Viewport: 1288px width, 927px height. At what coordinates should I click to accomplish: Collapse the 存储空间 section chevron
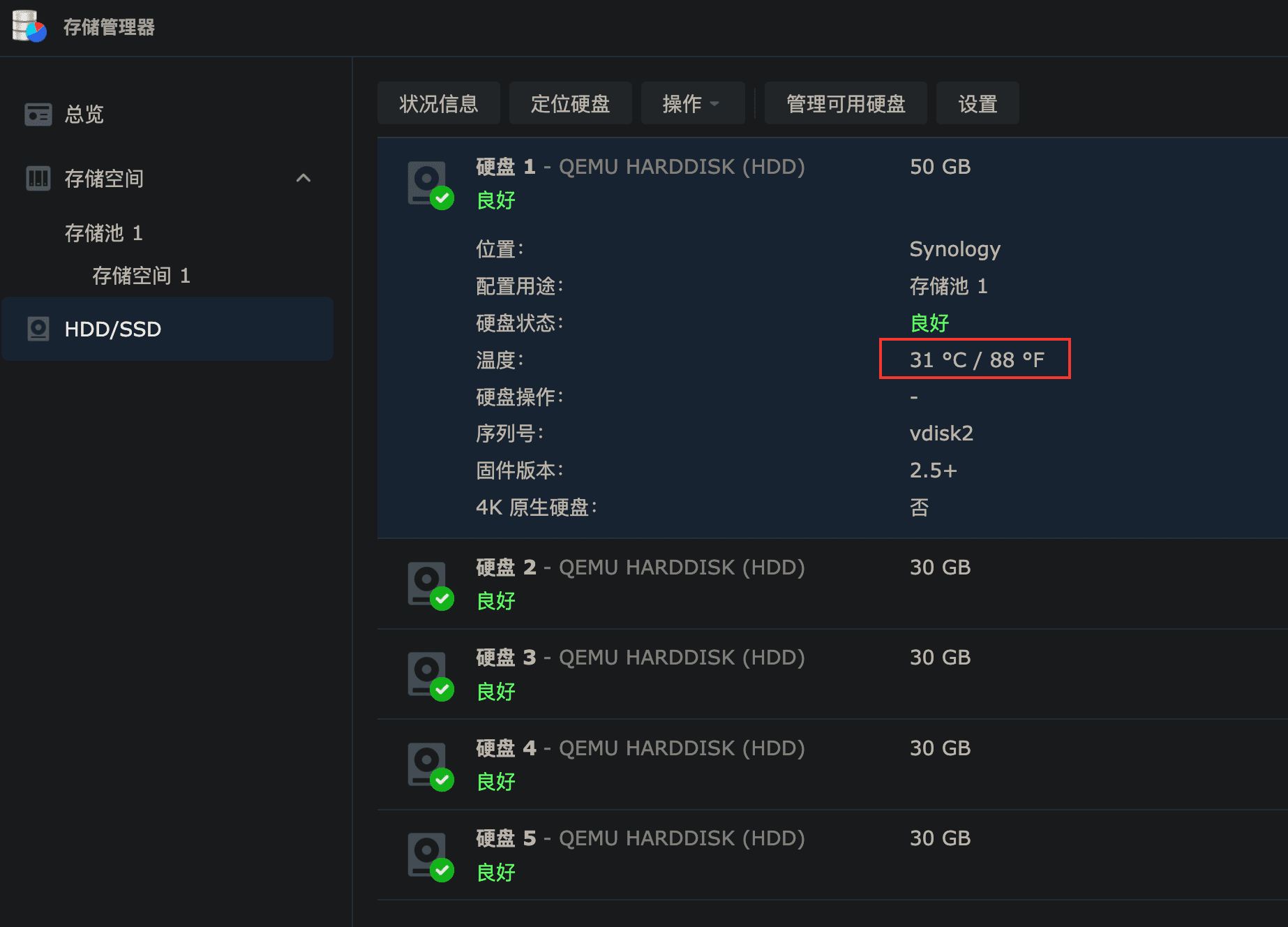click(304, 178)
